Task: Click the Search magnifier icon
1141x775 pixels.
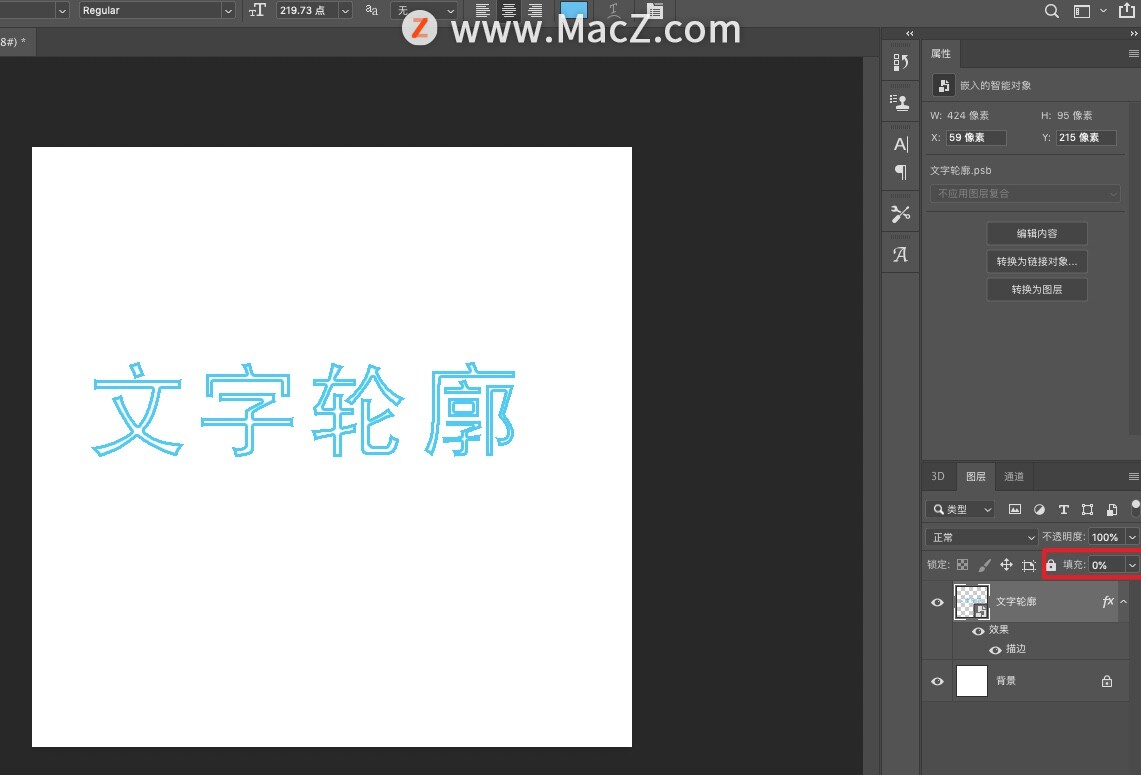Action: (1051, 11)
